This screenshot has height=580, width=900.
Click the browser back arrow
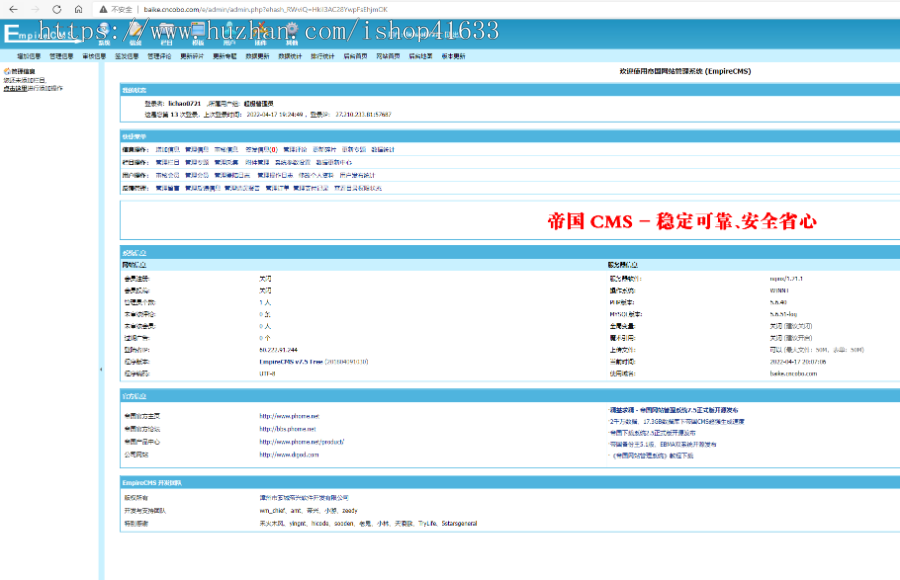[x=11, y=8]
